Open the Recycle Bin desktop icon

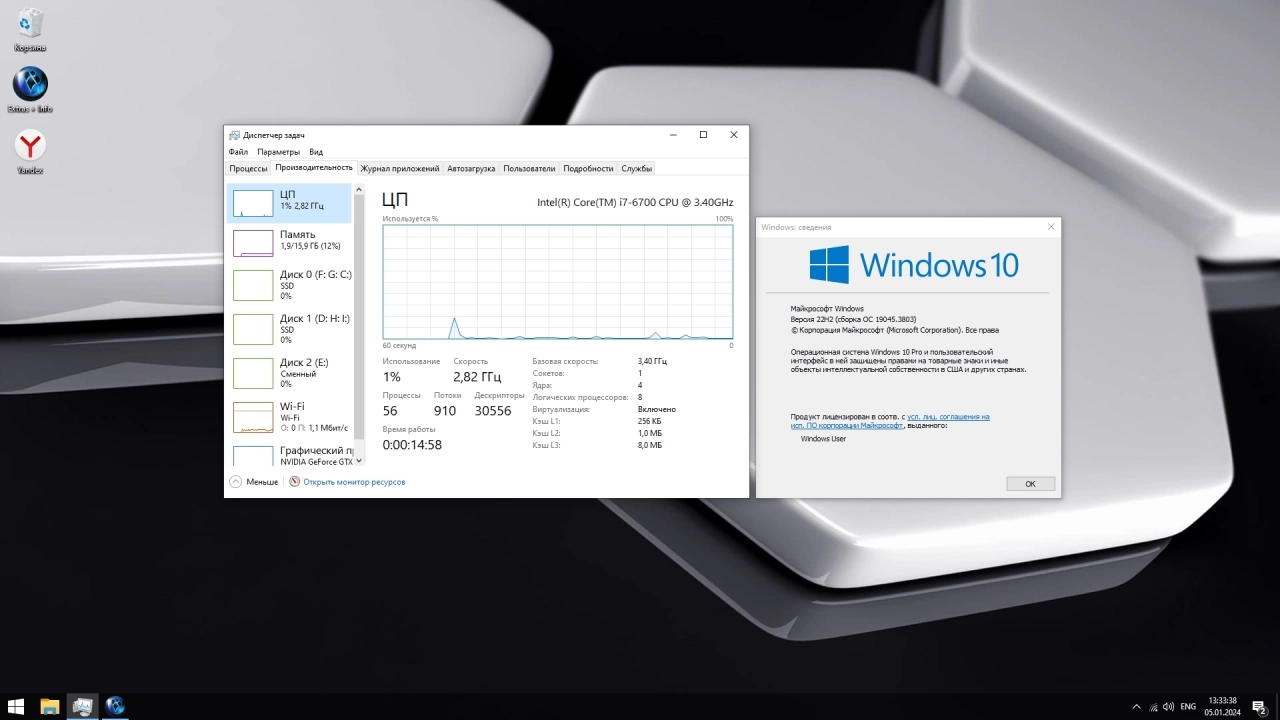(x=30, y=30)
